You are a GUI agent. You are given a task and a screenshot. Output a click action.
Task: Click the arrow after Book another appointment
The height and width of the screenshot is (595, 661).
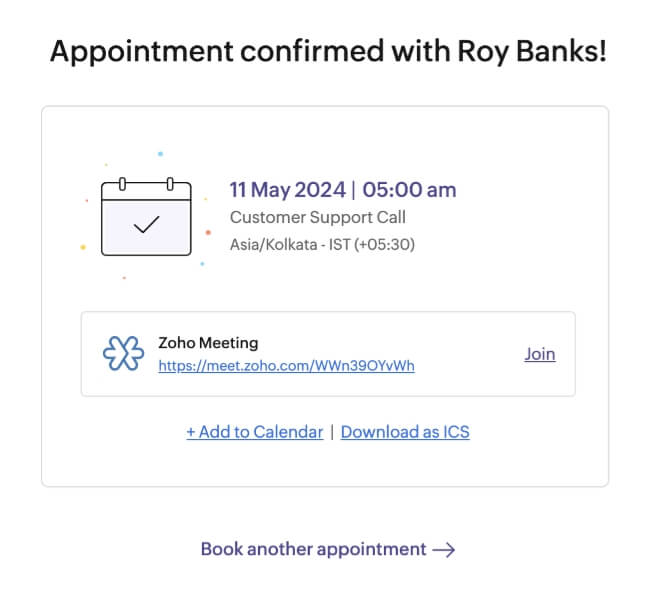pos(444,549)
